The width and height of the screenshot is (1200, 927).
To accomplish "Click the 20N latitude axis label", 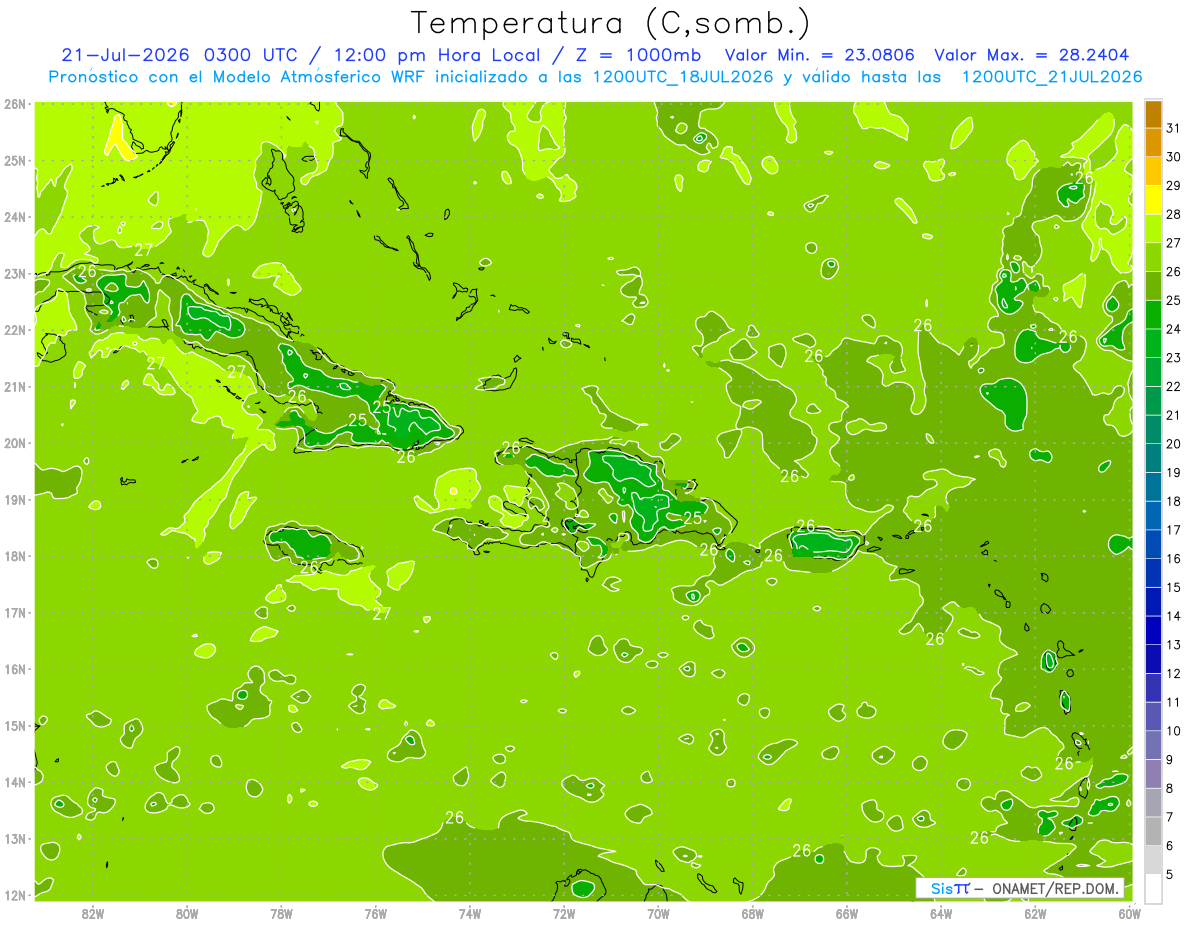I will pos(15,443).
